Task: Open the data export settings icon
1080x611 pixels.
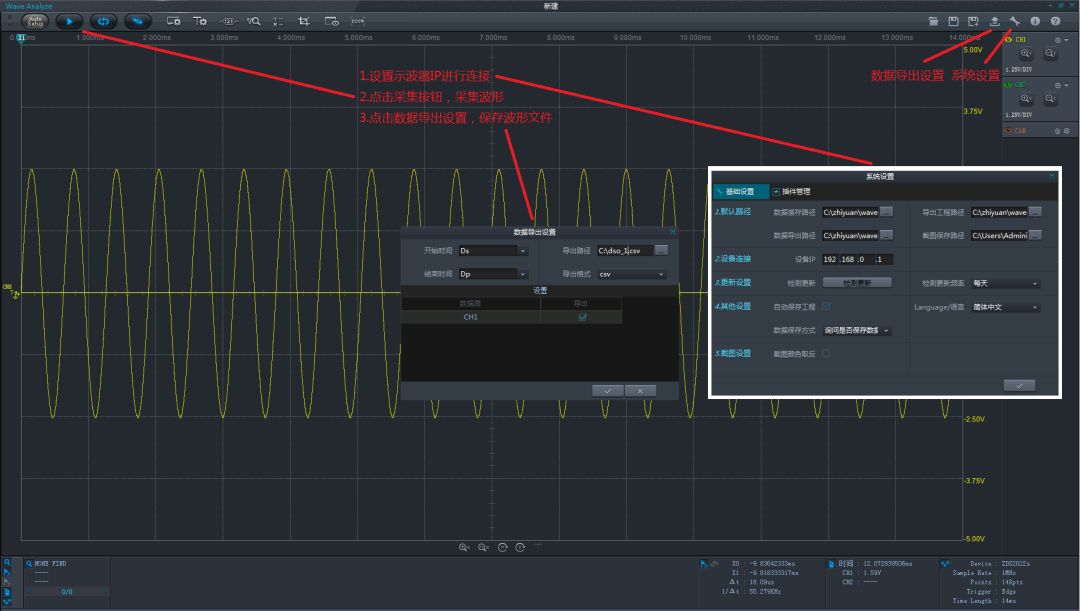Action: [994, 20]
